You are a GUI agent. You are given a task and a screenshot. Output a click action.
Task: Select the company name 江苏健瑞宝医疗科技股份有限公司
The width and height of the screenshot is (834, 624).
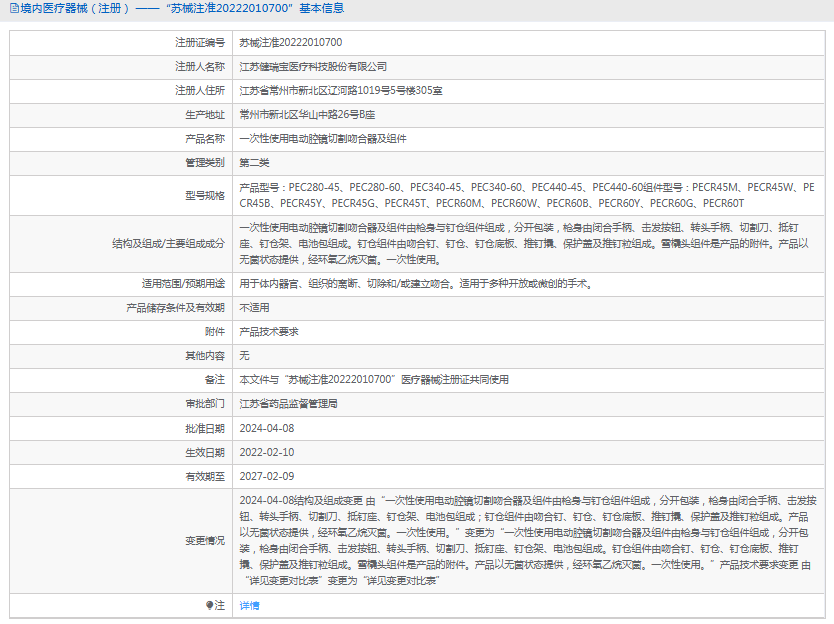(x=313, y=66)
